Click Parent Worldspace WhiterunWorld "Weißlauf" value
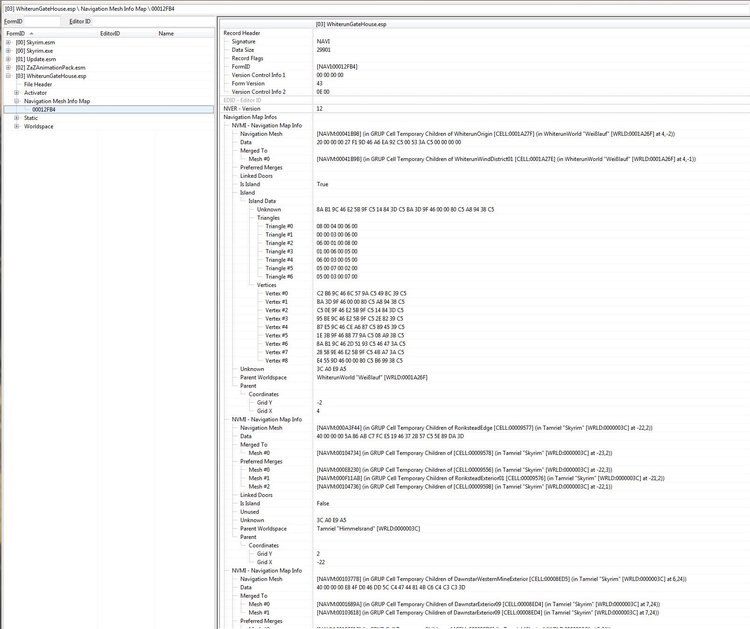The height and width of the screenshot is (629, 750). point(372,377)
